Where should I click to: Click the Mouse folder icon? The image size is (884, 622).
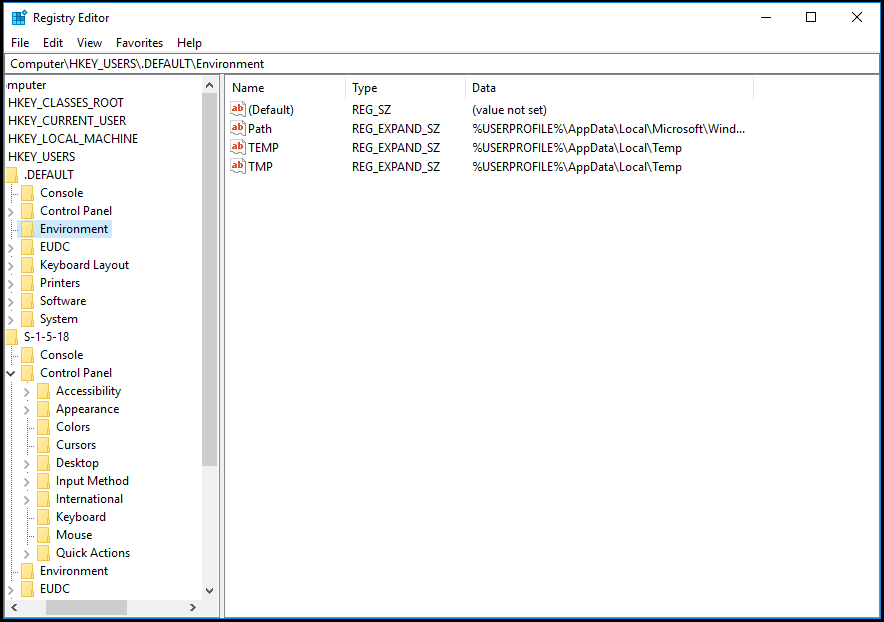[x=43, y=536]
